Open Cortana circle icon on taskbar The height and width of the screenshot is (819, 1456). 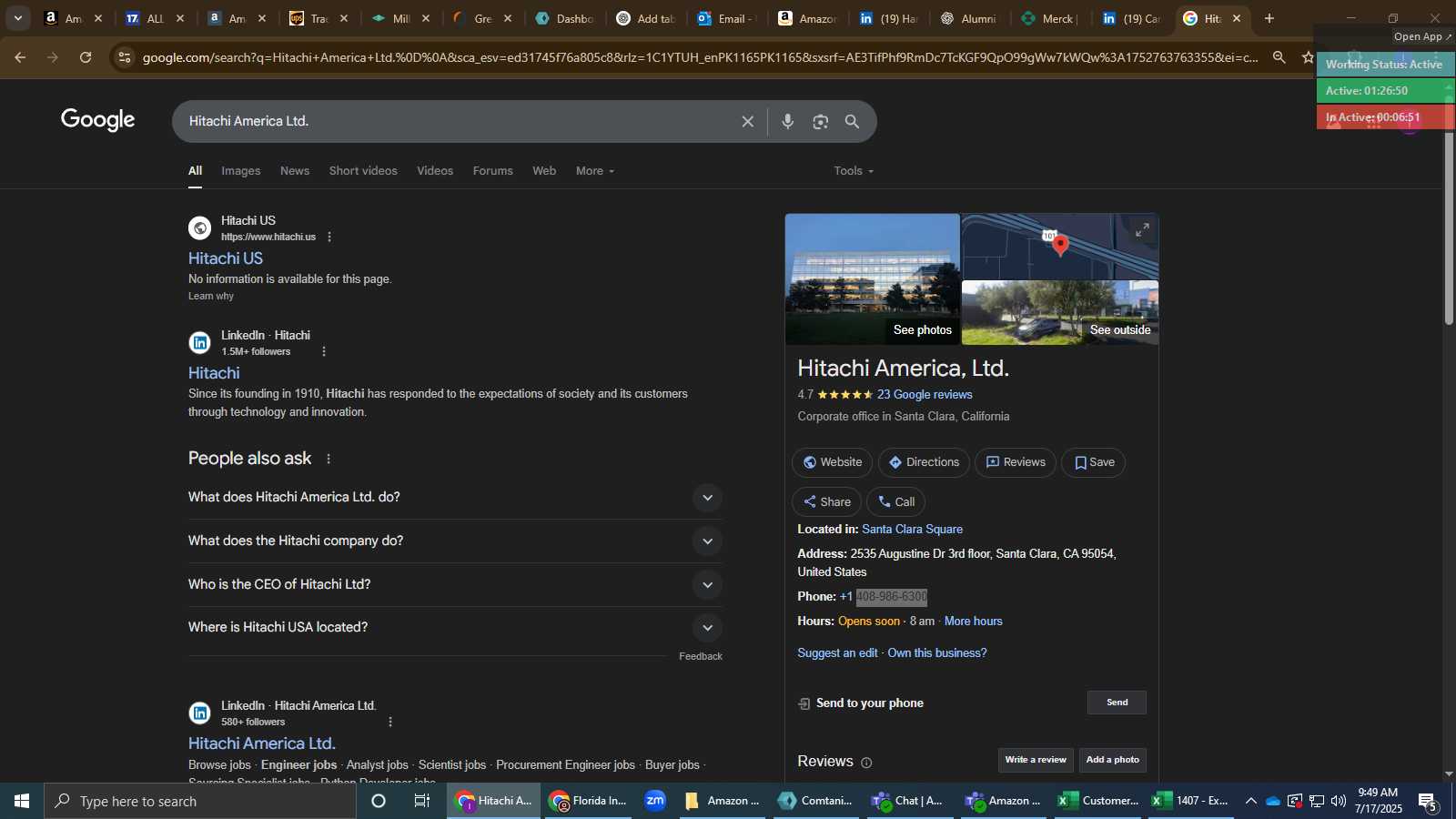pos(379,801)
